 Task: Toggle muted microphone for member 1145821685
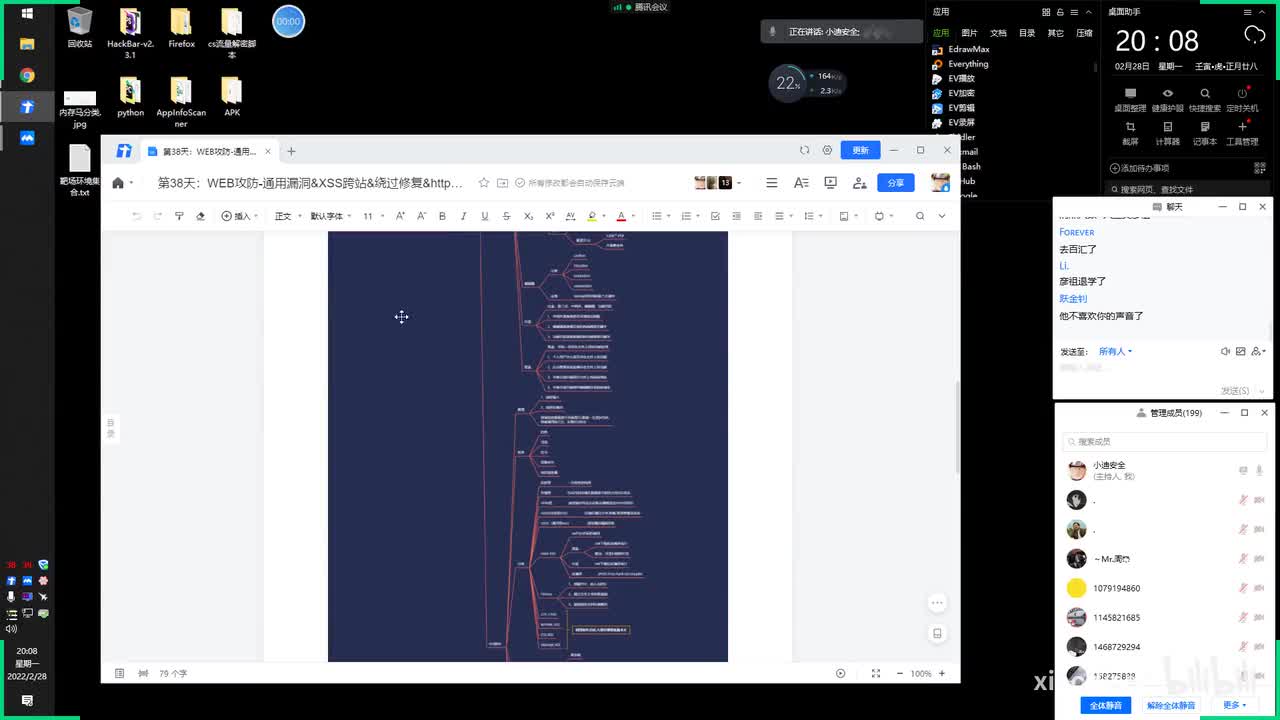click(1244, 618)
